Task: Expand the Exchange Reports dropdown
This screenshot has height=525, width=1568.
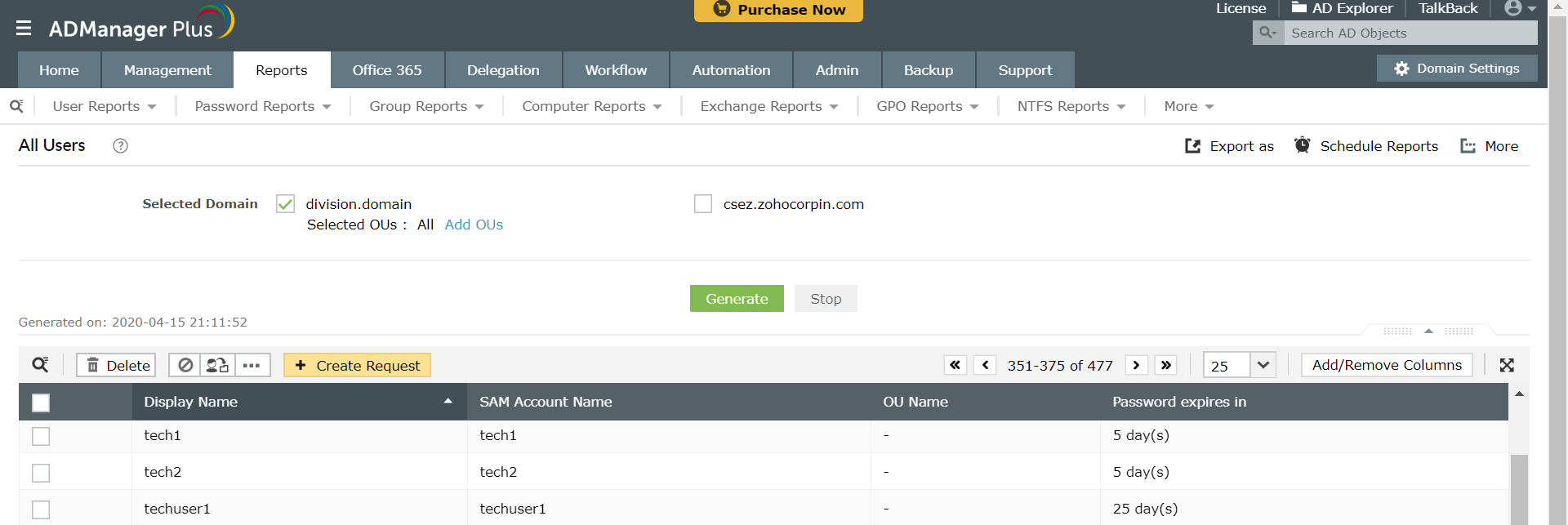Action: click(x=769, y=106)
